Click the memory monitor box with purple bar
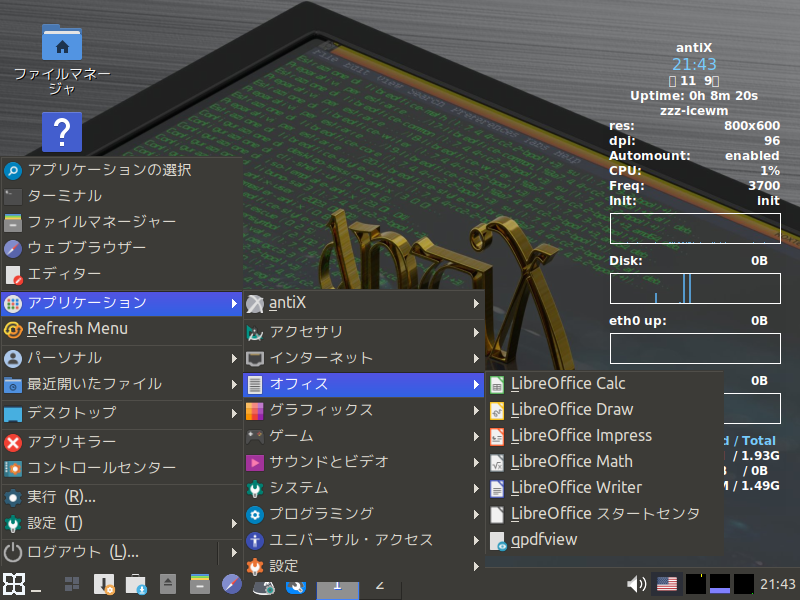Image resolution: width=800 pixels, height=600 pixels. click(x=720, y=584)
